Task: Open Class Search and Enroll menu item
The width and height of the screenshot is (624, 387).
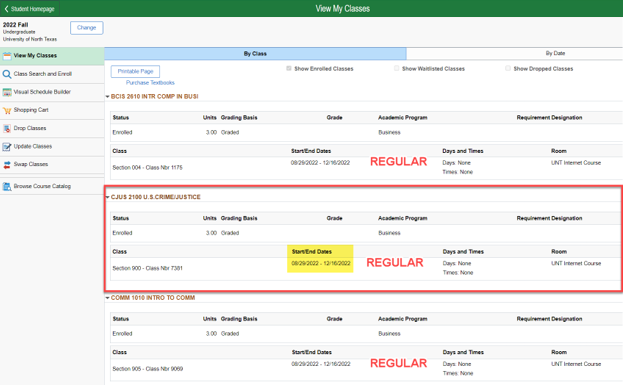Action: [x=52, y=74]
